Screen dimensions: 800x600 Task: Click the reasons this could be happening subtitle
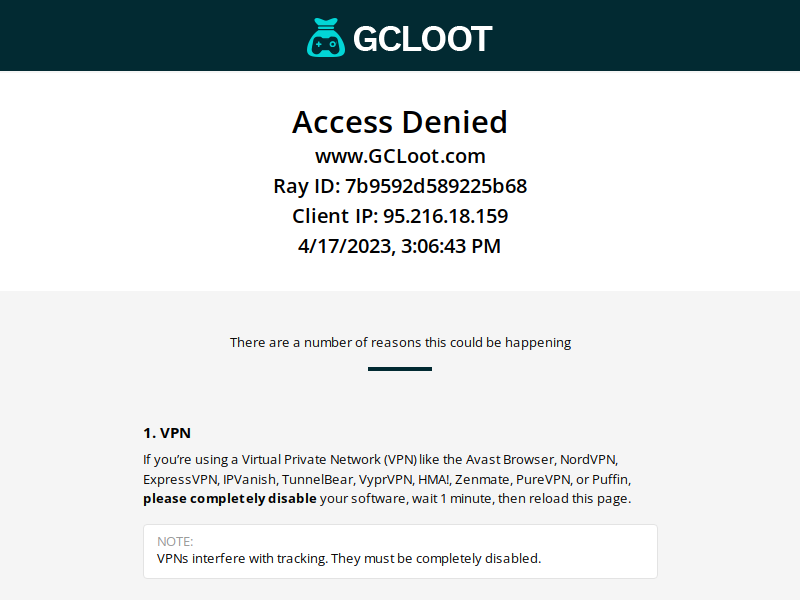tap(400, 342)
